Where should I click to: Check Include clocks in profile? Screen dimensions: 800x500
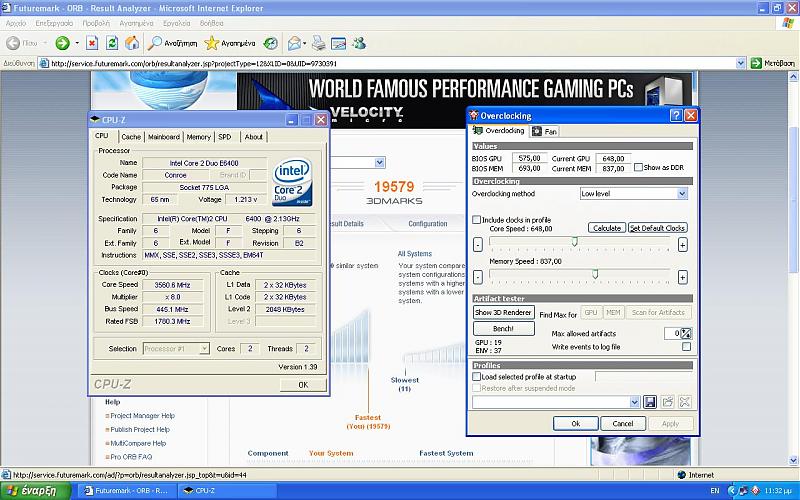(x=477, y=219)
